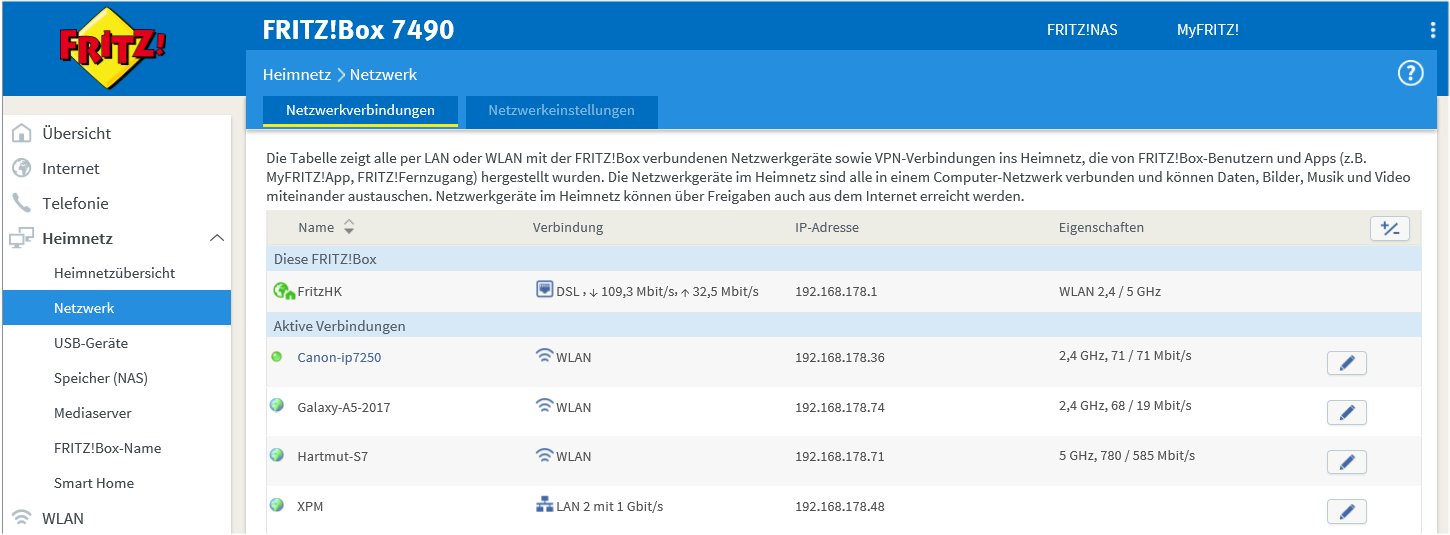The width and height of the screenshot is (1450, 535).
Task: Select USB-Geräte submenu item
Action: (91, 343)
